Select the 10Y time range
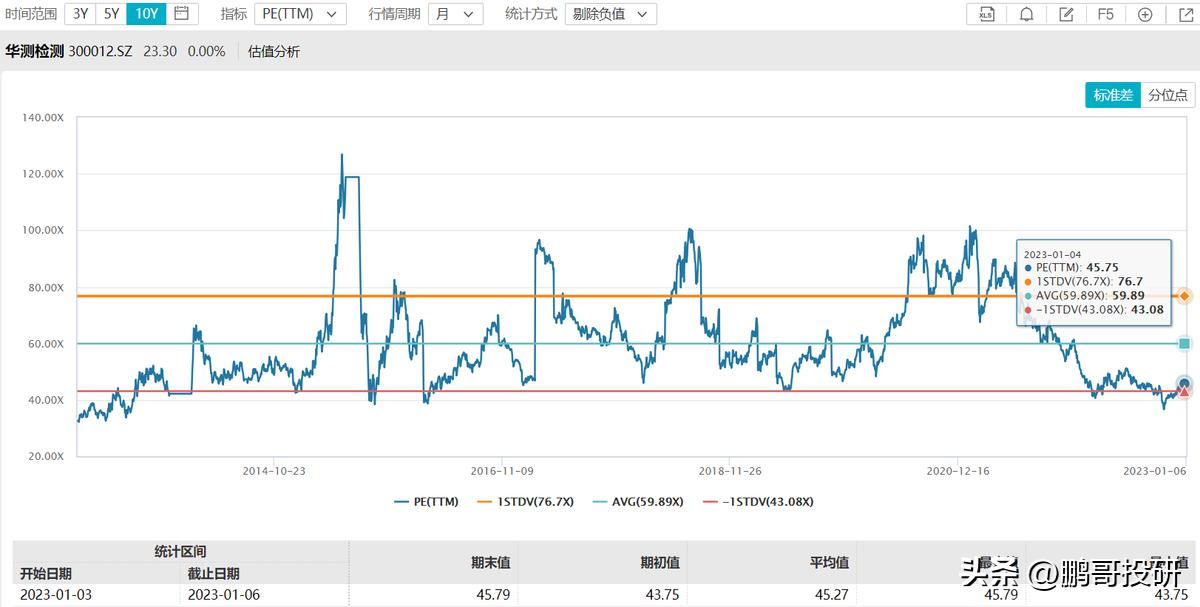Image resolution: width=1200 pixels, height=607 pixels. [x=146, y=14]
